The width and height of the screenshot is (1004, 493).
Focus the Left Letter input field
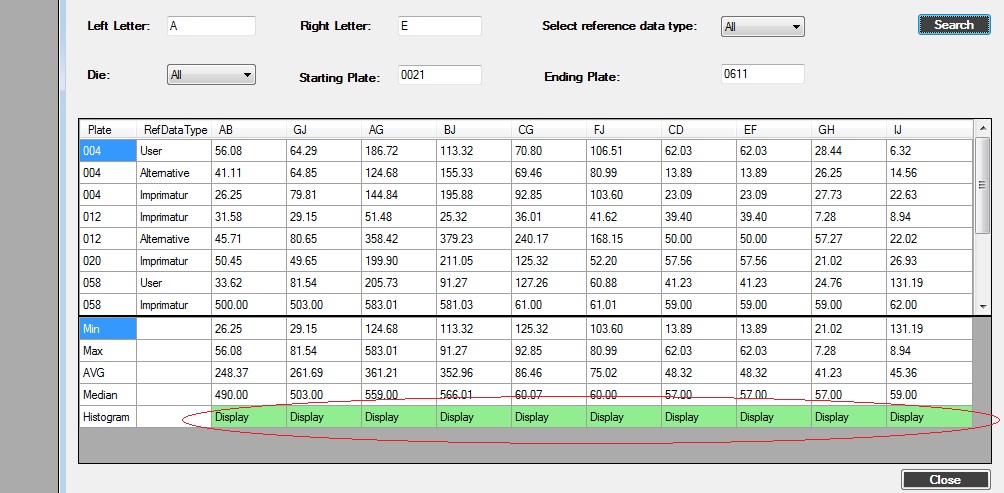tap(211, 26)
